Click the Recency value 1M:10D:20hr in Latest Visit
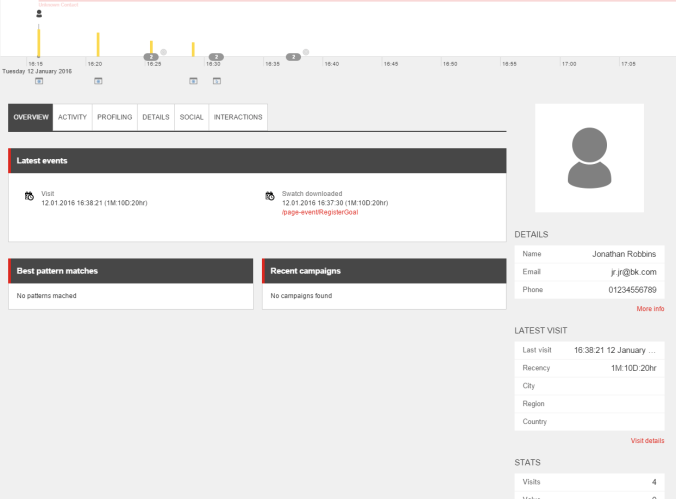The width and height of the screenshot is (676, 499). (633, 368)
